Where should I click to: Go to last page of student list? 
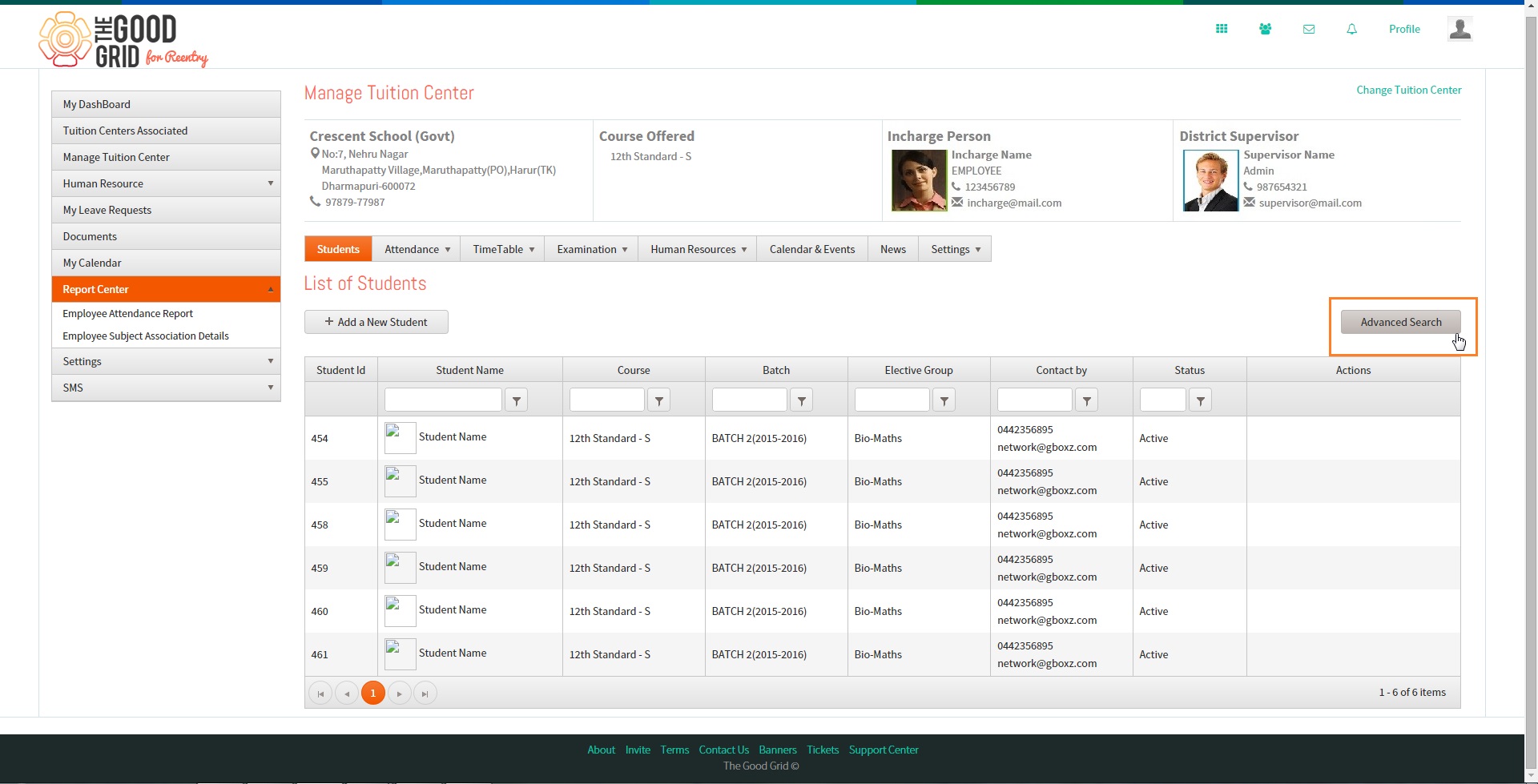(x=425, y=694)
